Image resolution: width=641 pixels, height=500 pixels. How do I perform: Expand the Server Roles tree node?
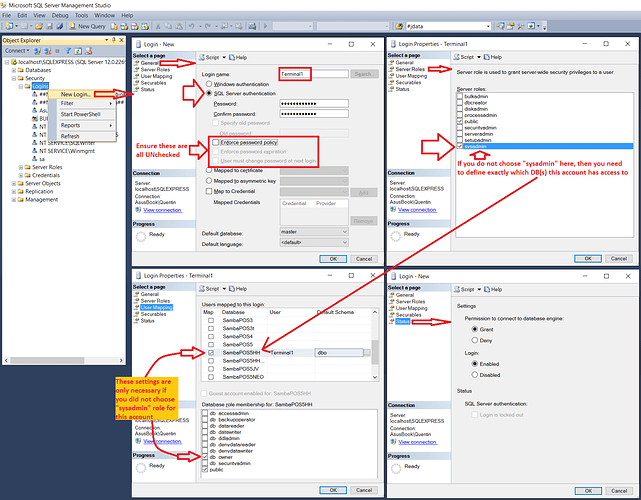click(20, 167)
